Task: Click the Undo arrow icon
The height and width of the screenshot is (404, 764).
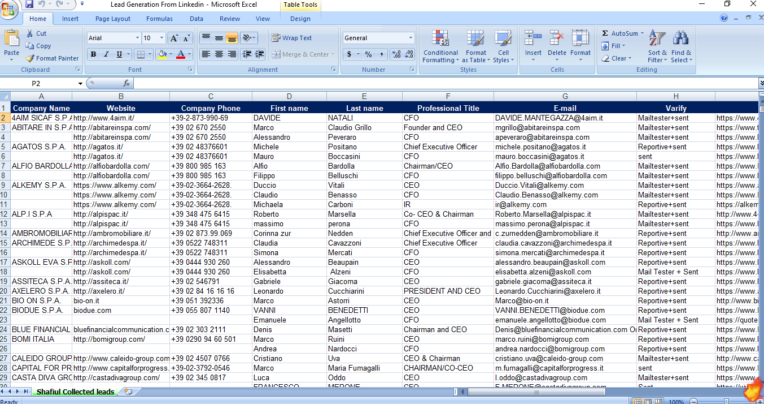Action: point(41,4)
